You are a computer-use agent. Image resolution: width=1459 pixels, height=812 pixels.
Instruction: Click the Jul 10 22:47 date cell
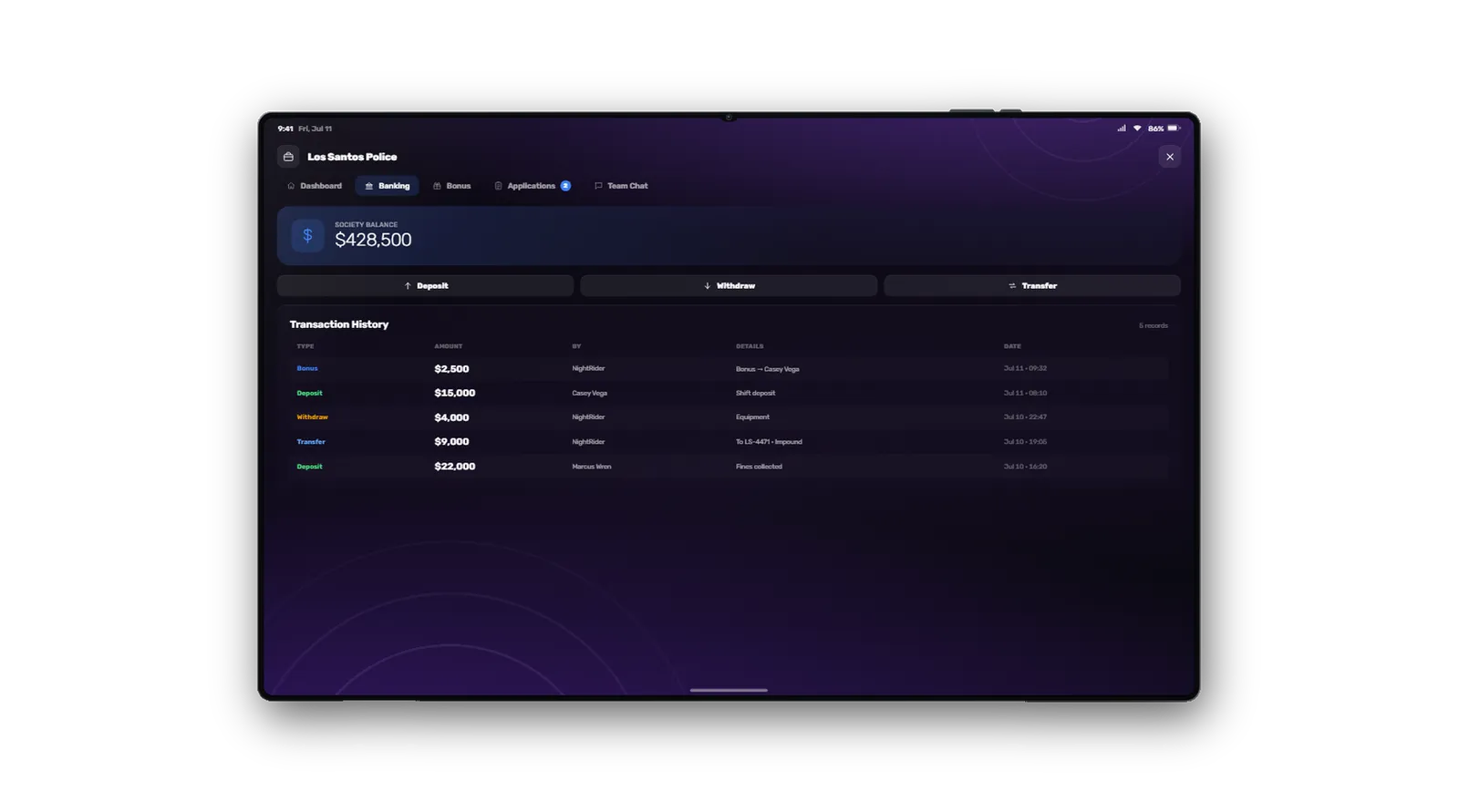pyautogui.click(x=1025, y=416)
